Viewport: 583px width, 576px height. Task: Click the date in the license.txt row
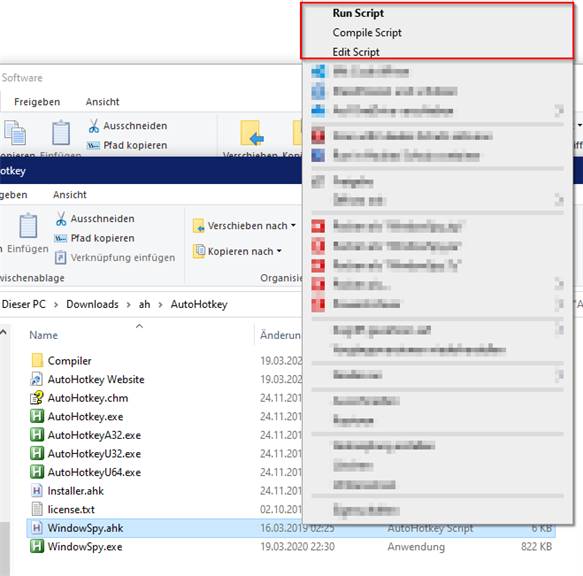pos(281,509)
